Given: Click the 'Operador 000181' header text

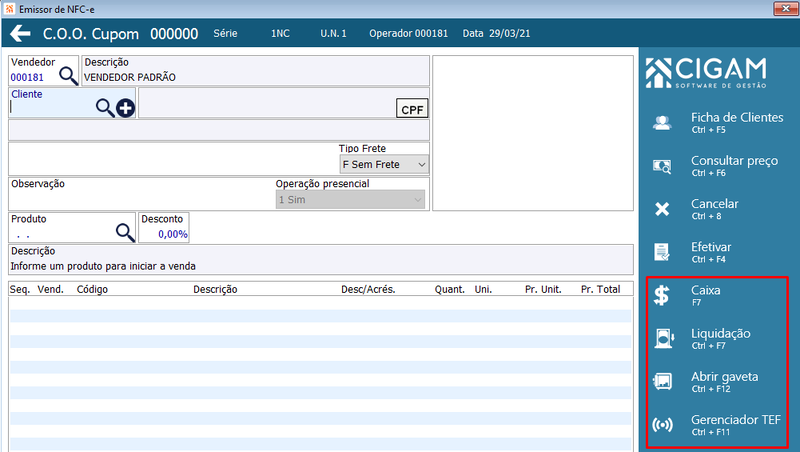Looking at the screenshot, I should (x=408, y=33).
